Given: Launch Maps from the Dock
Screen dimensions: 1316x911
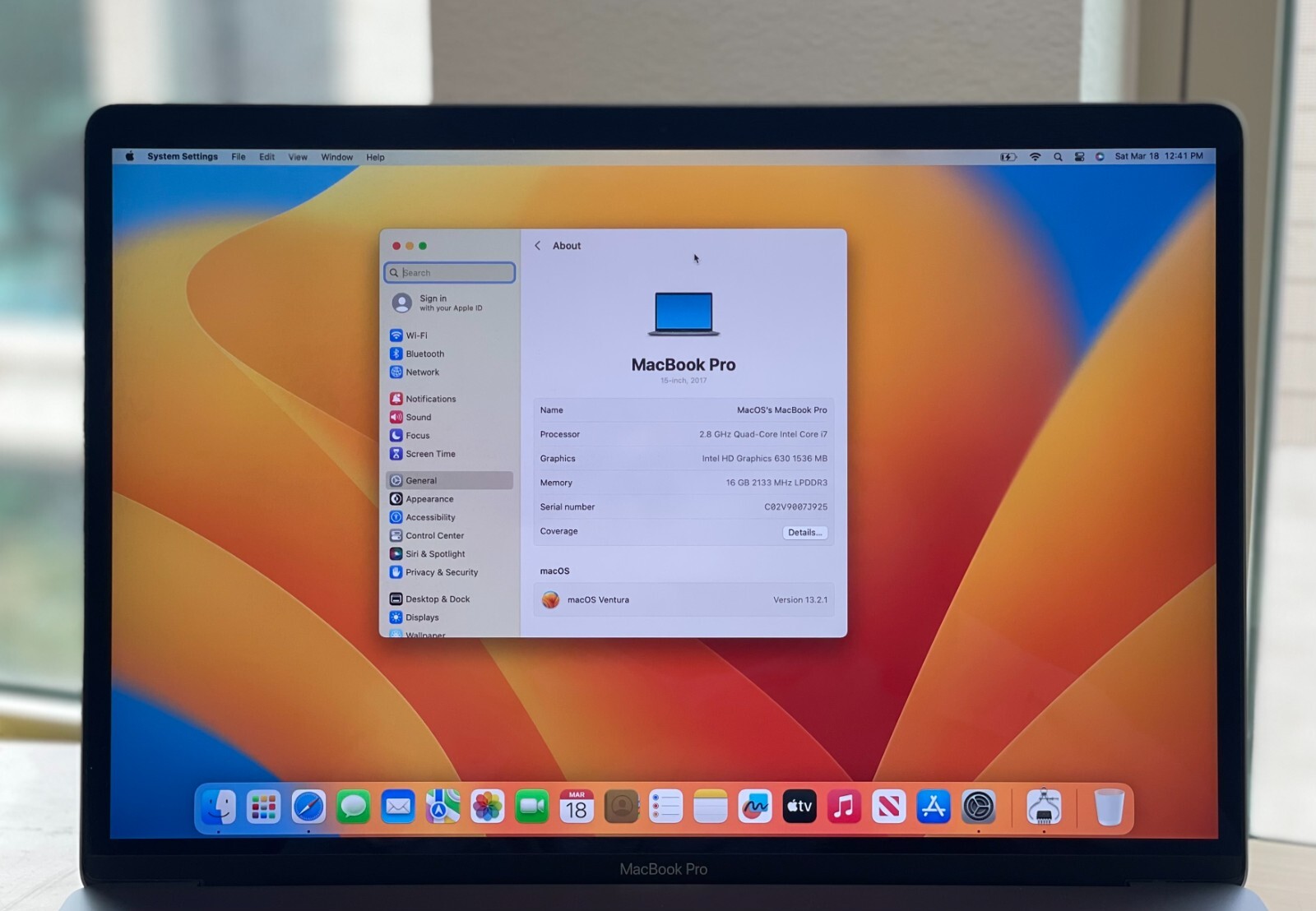Looking at the screenshot, I should click(443, 807).
